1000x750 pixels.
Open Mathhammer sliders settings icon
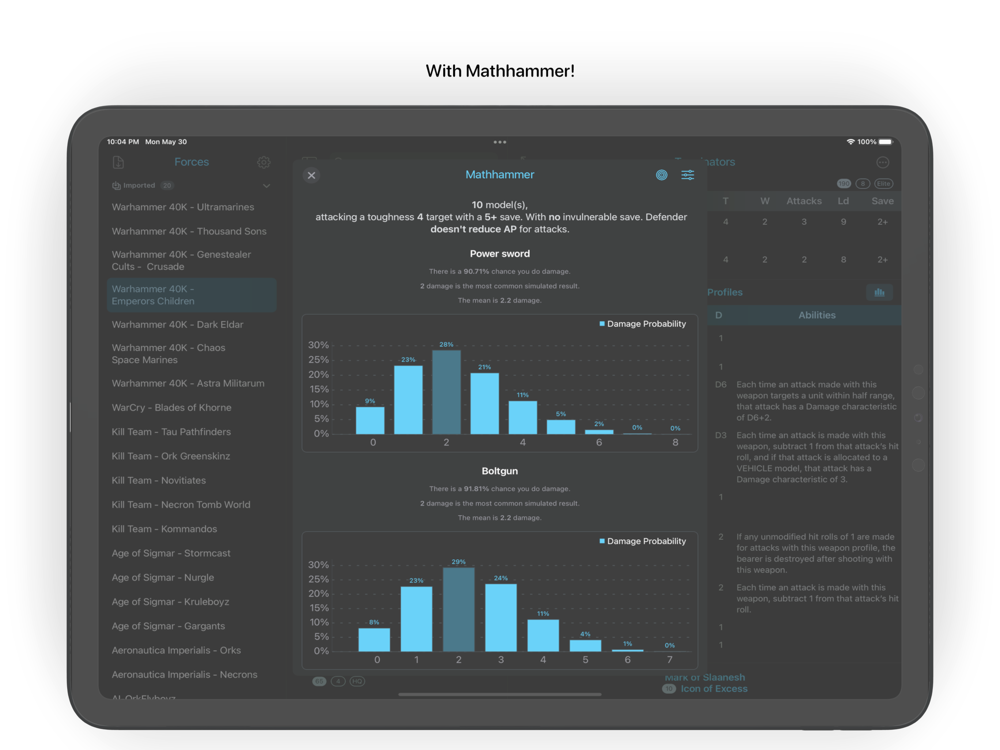tap(688, 175)
